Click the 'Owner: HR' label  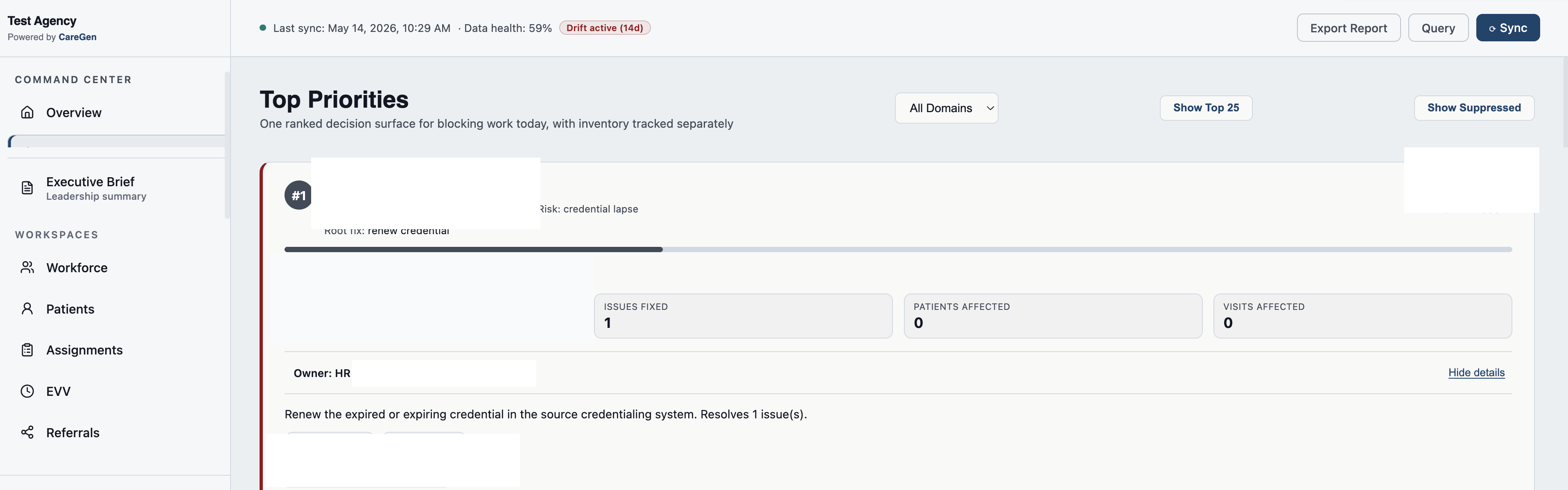click(321, 373)
